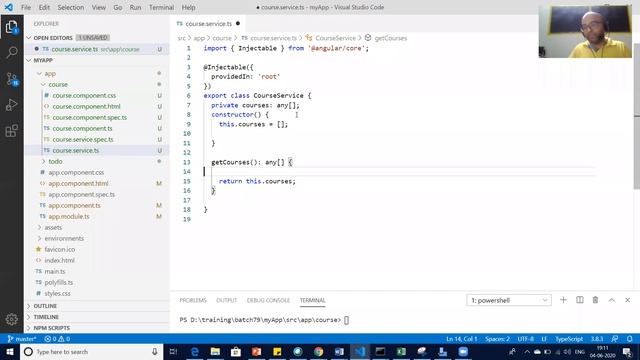640x360 pixels.
Task: Select TypeScript language mode
Action: [569, 339]
